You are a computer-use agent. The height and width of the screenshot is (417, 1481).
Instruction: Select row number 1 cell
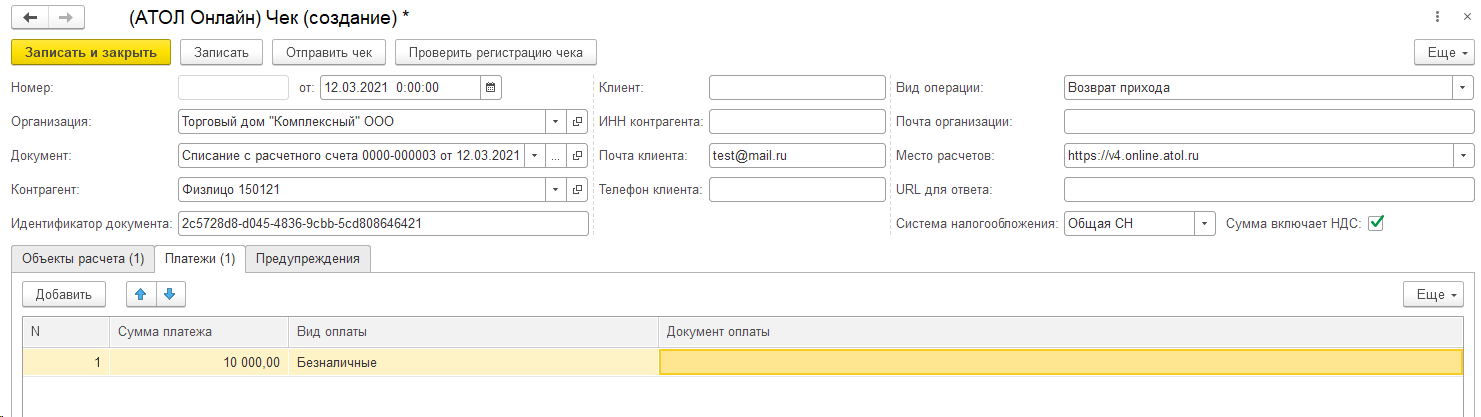pyautogui.click(x=66, y=362)
